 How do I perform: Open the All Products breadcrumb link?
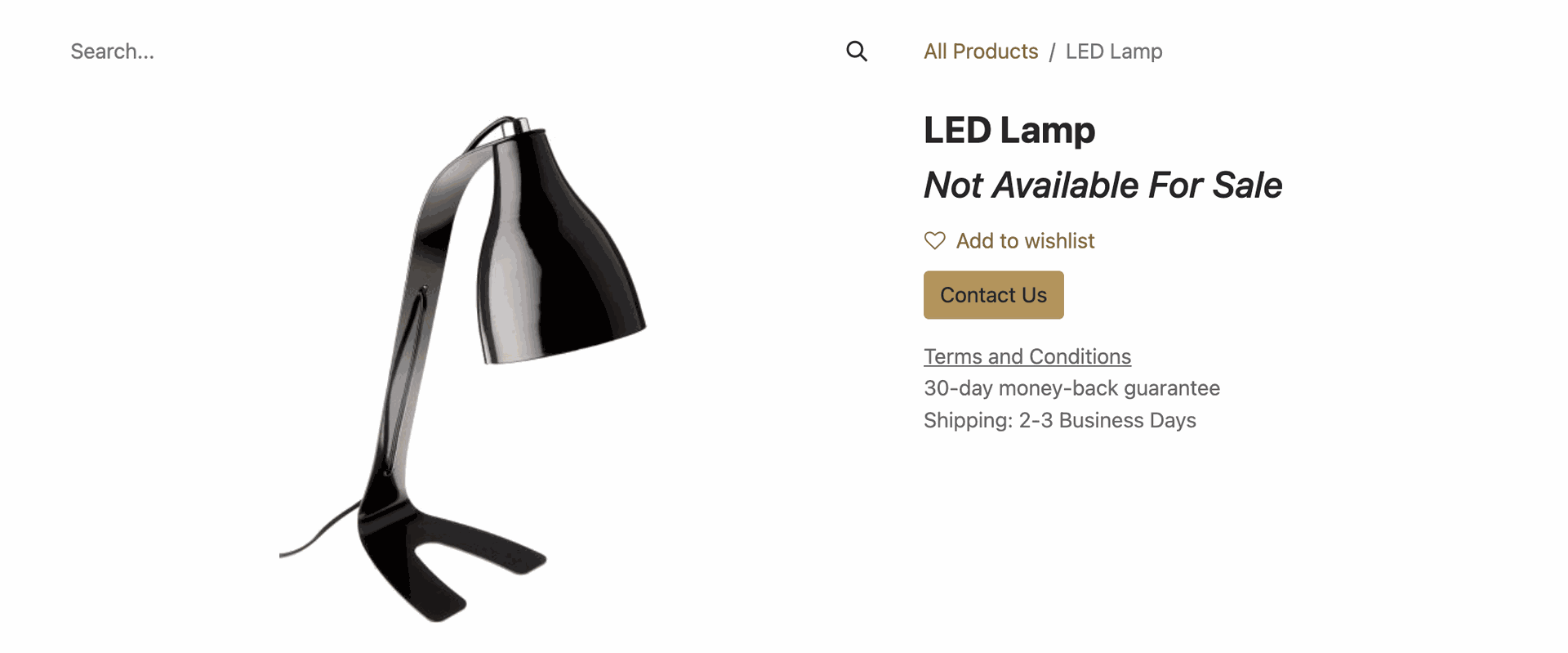[x=980, y=51]
